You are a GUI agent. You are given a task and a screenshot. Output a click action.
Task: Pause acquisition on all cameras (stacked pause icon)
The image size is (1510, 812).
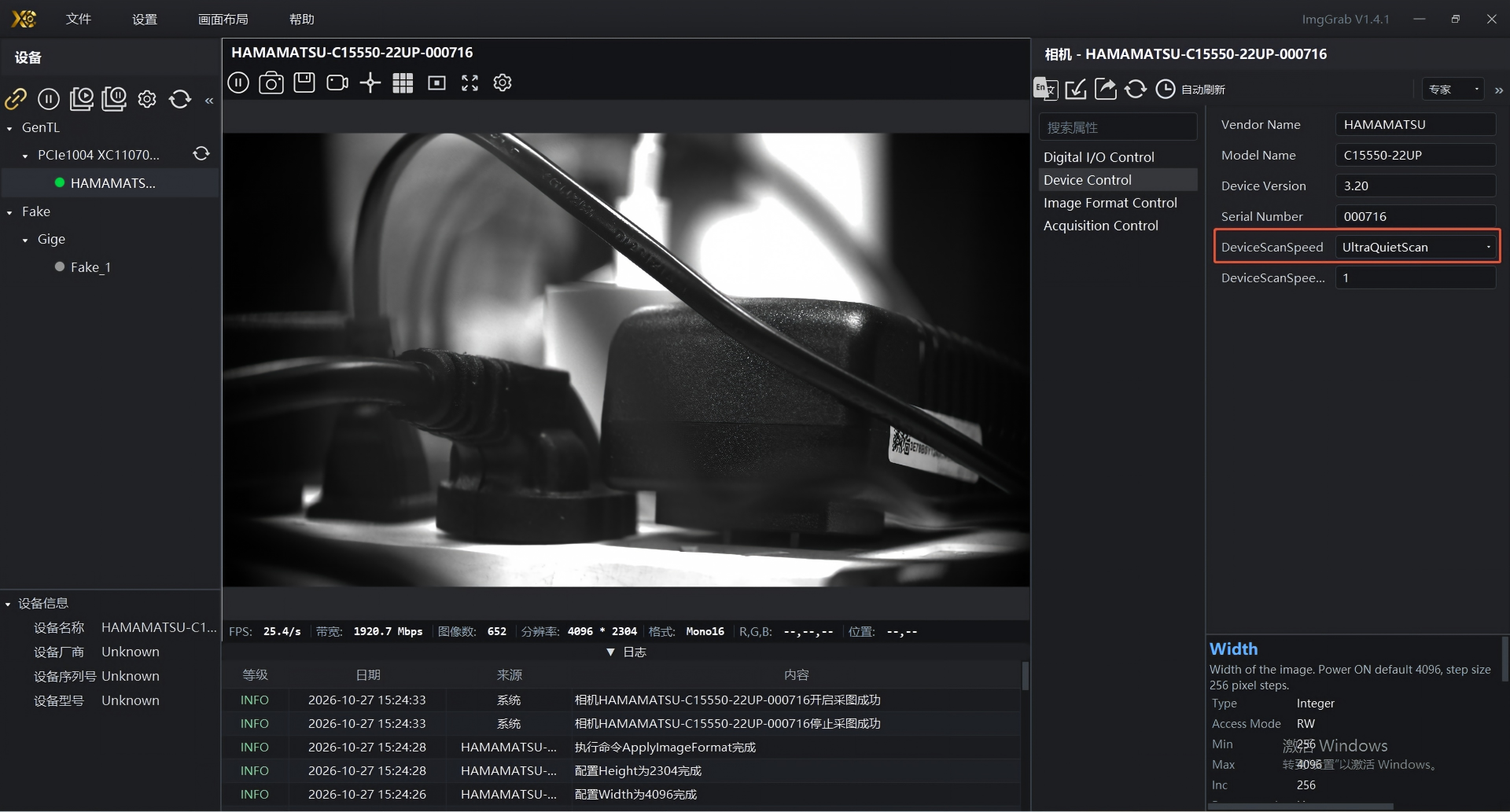tap(114, 99)
